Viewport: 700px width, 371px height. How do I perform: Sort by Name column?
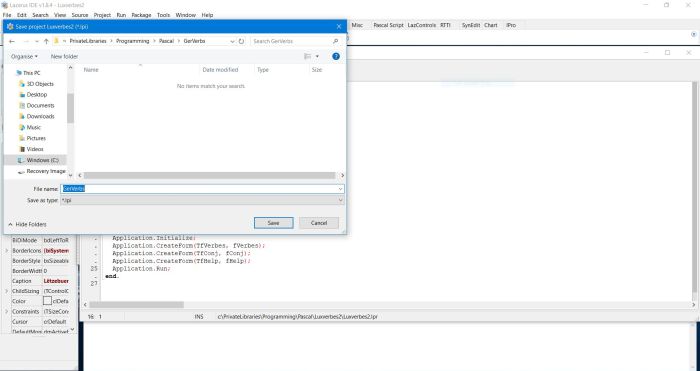[91, 70]
